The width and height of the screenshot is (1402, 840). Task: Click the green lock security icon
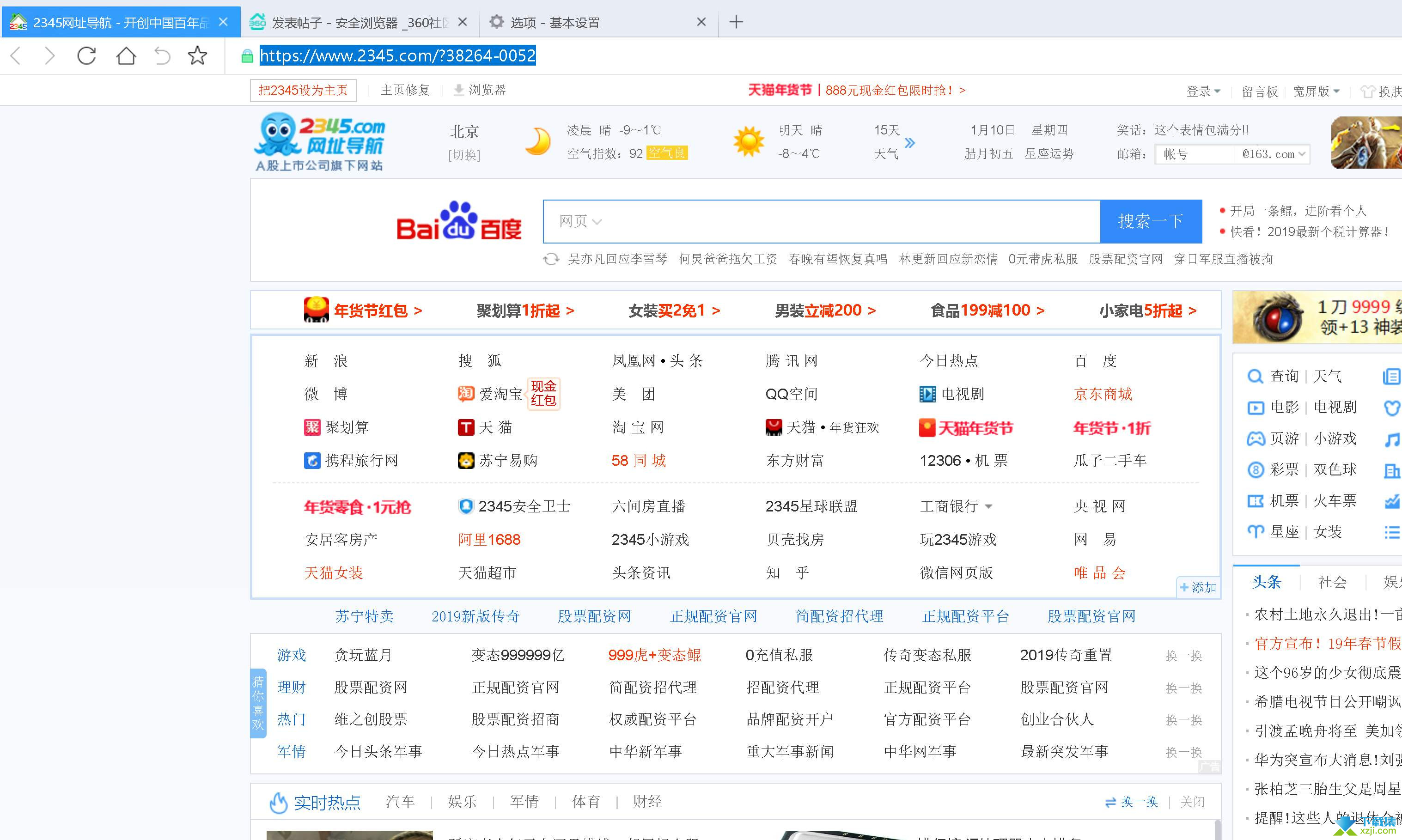(x=247, y=56)
